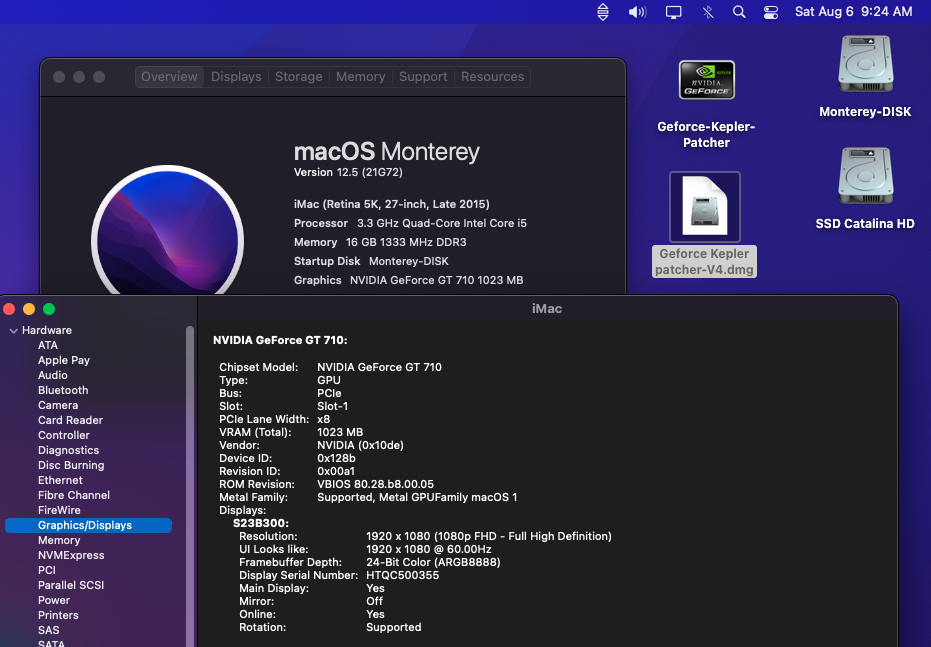Collapse the Hardware section in sidebar

point(14,331)
